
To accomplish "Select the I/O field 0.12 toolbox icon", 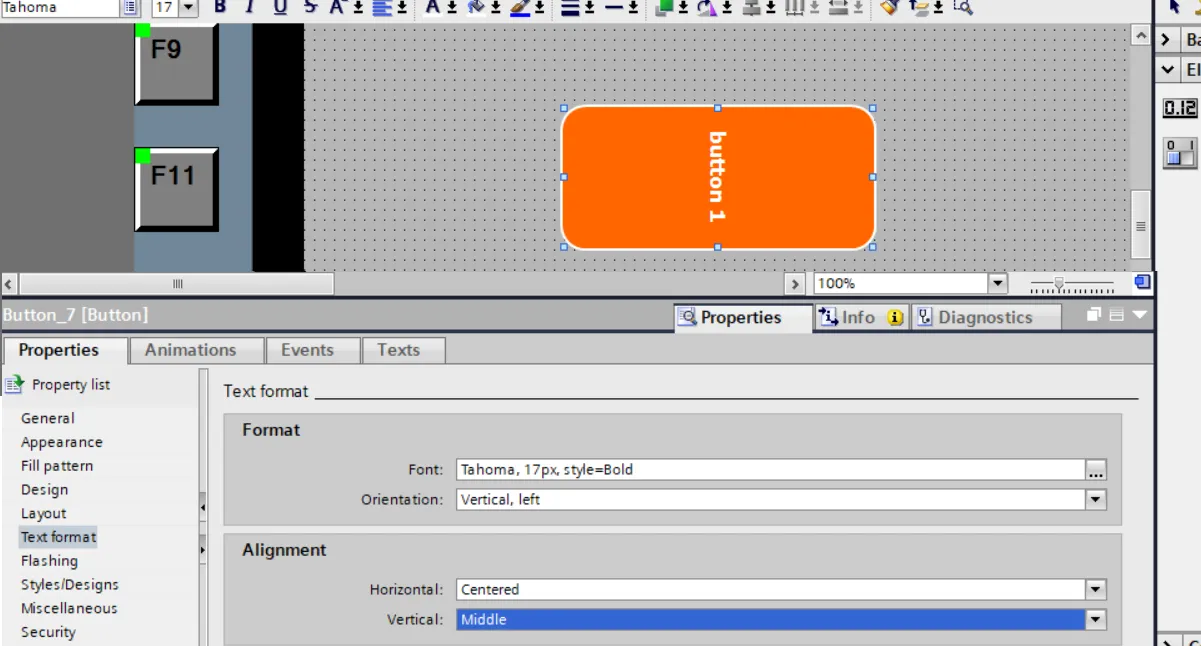I will point(1180,108).
